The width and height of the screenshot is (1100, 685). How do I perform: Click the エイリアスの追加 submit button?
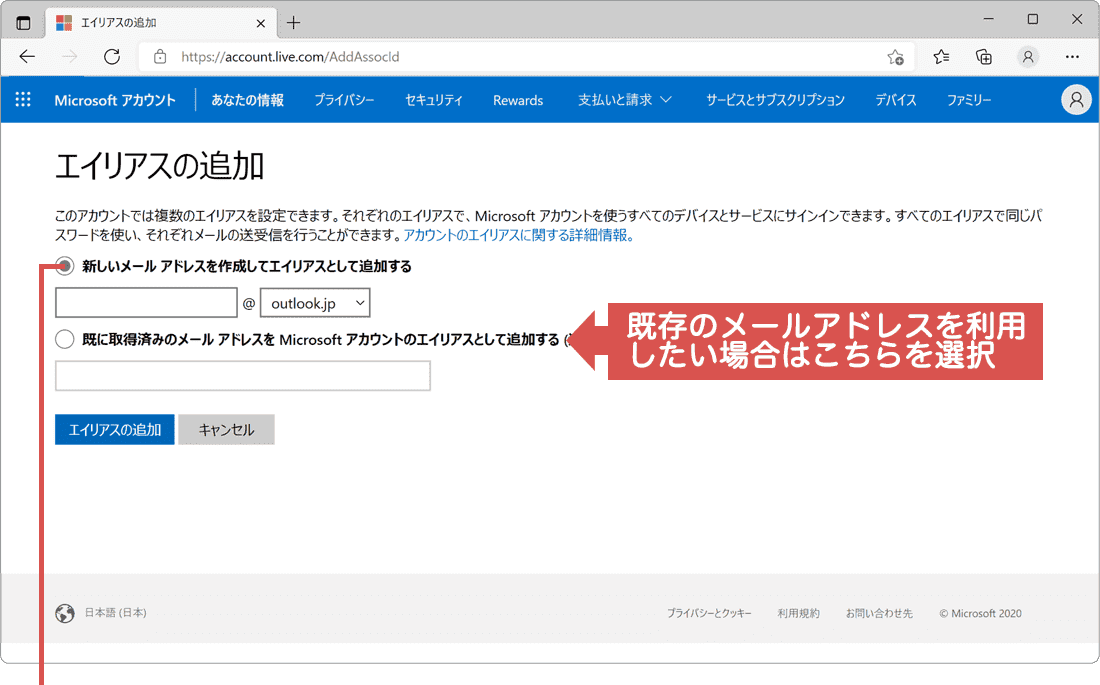(x=114, y=429)
